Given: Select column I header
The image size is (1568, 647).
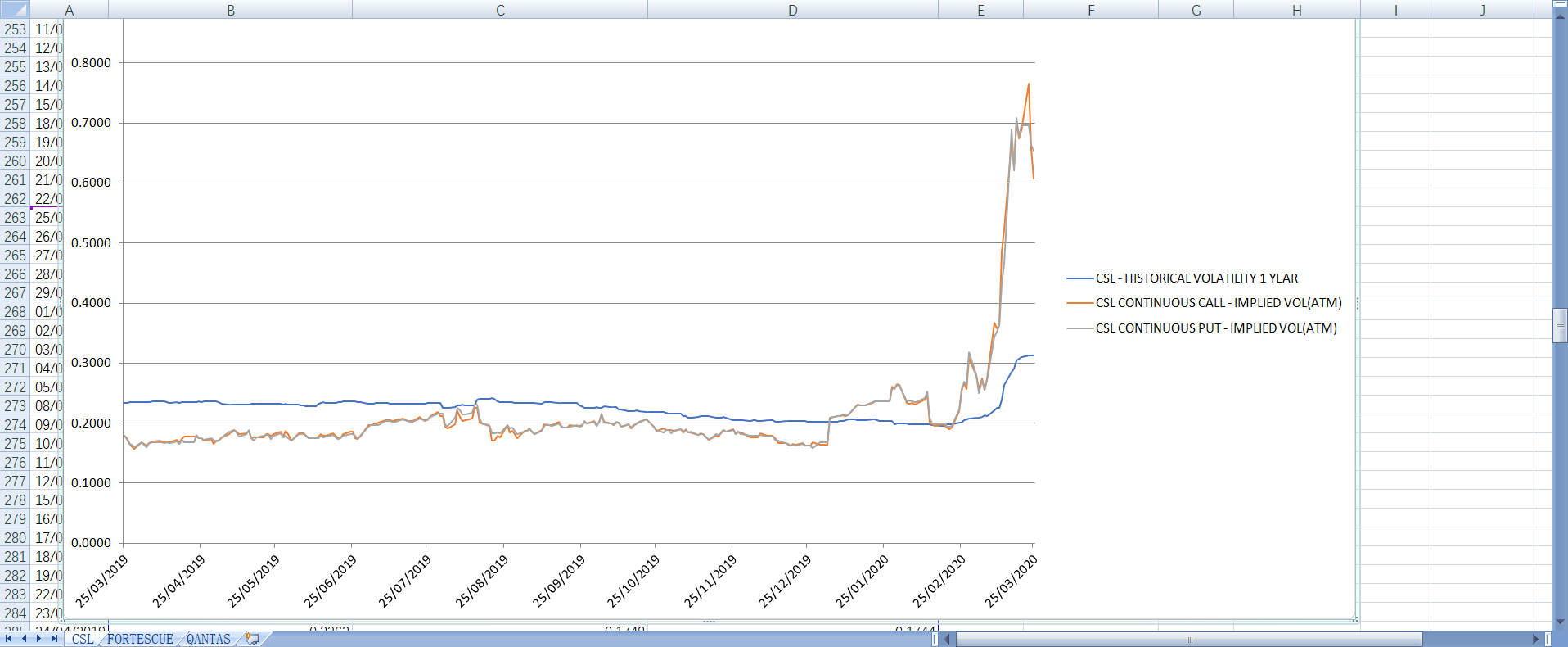Looking at the screenshot, I should coord(1395,10).
